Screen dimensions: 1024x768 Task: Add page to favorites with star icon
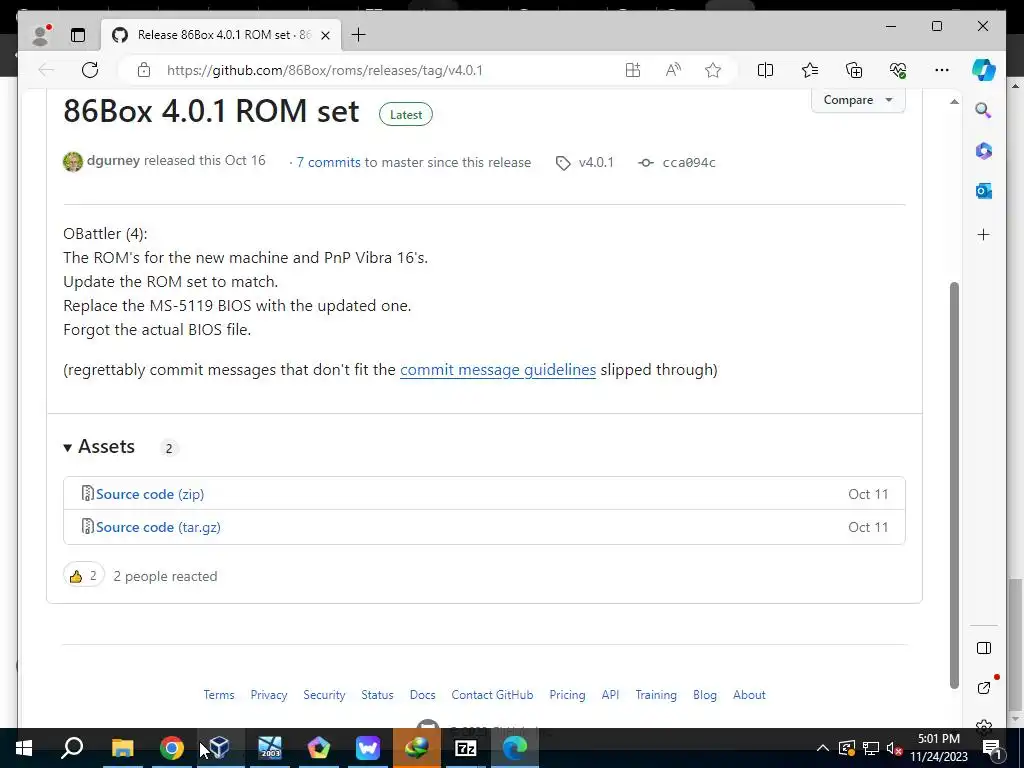click(713, 70)
